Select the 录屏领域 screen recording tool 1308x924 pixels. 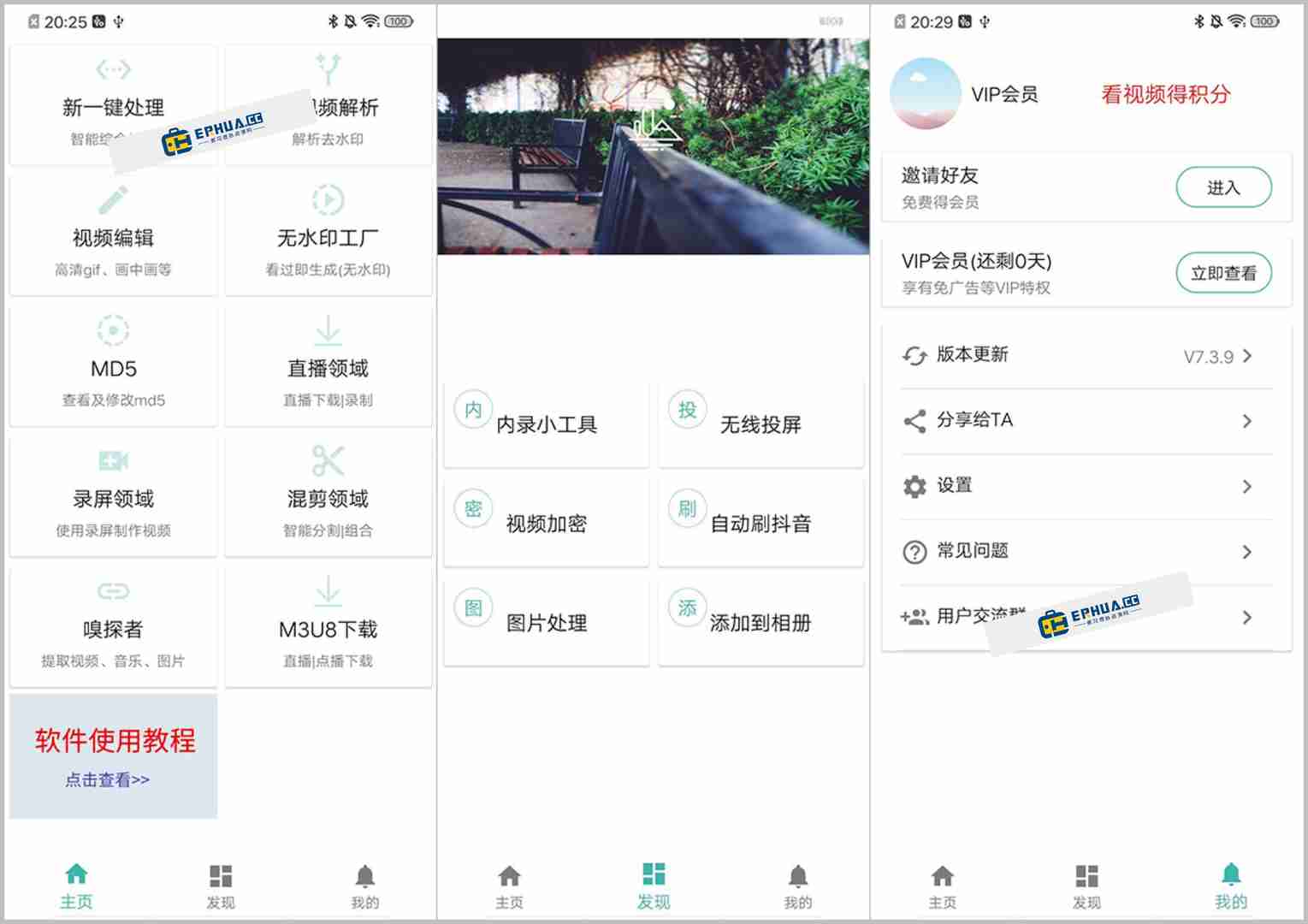coord(113,496)
